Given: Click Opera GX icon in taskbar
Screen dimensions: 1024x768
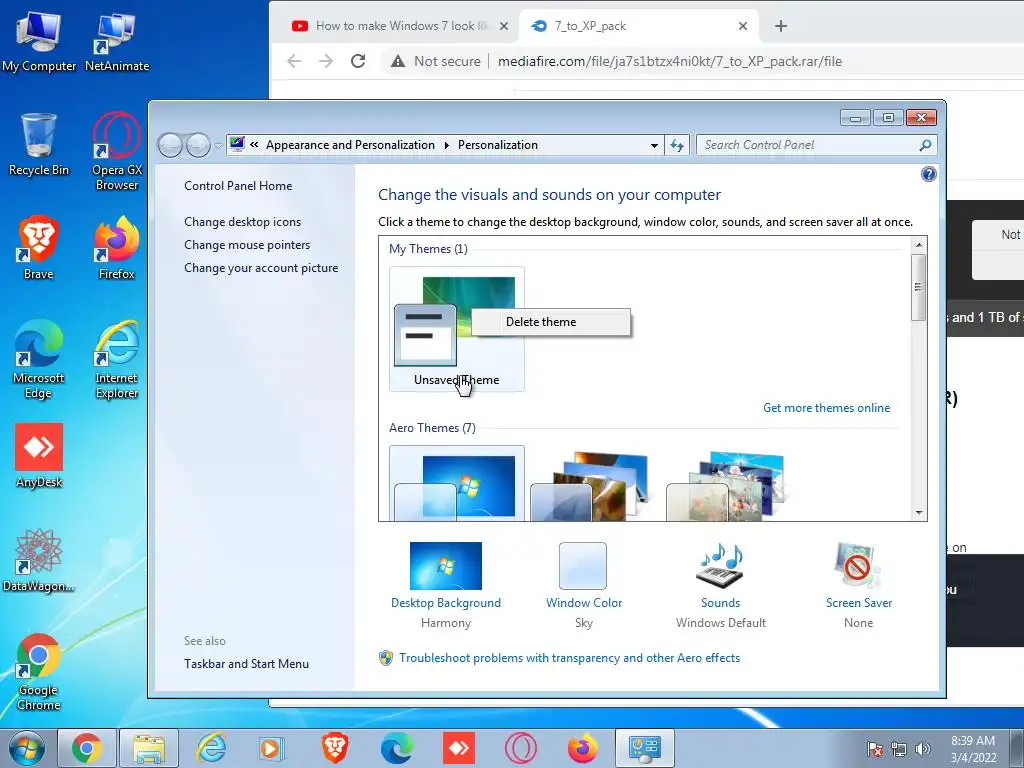Looking at the screenshot, I should click(x=521, y=748).
